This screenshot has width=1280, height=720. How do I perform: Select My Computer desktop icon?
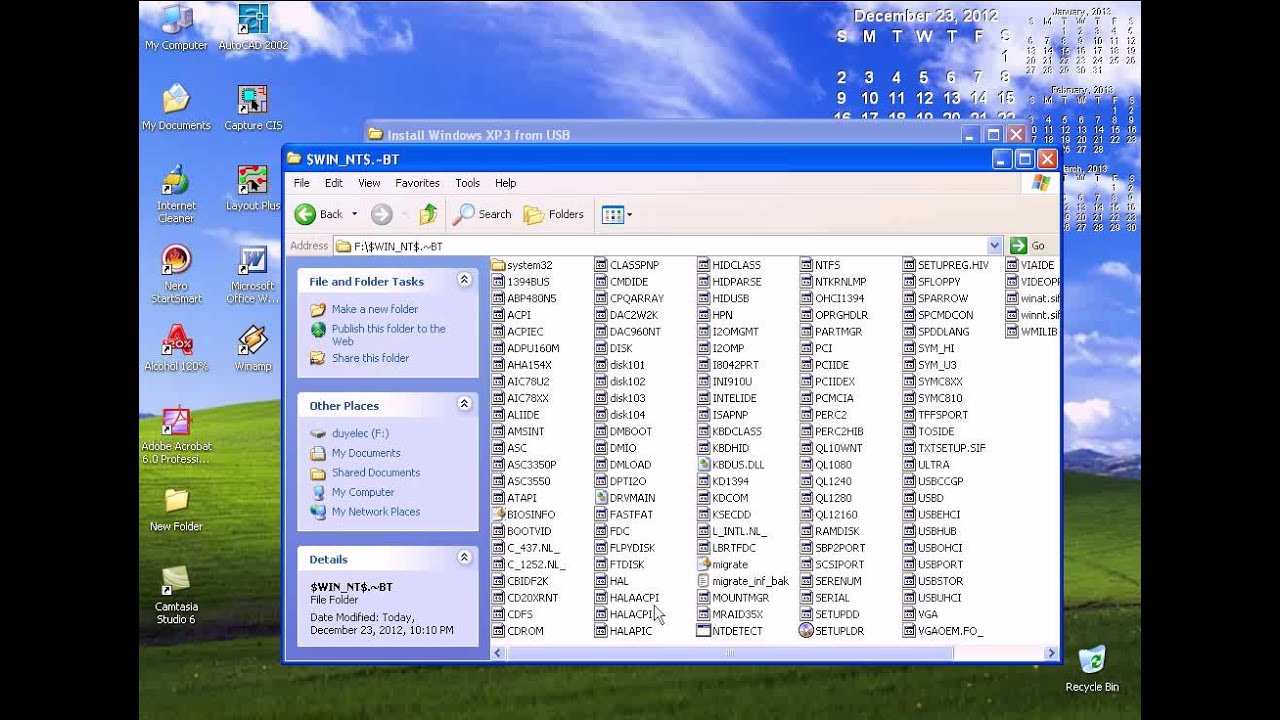(x=176, y=28)
